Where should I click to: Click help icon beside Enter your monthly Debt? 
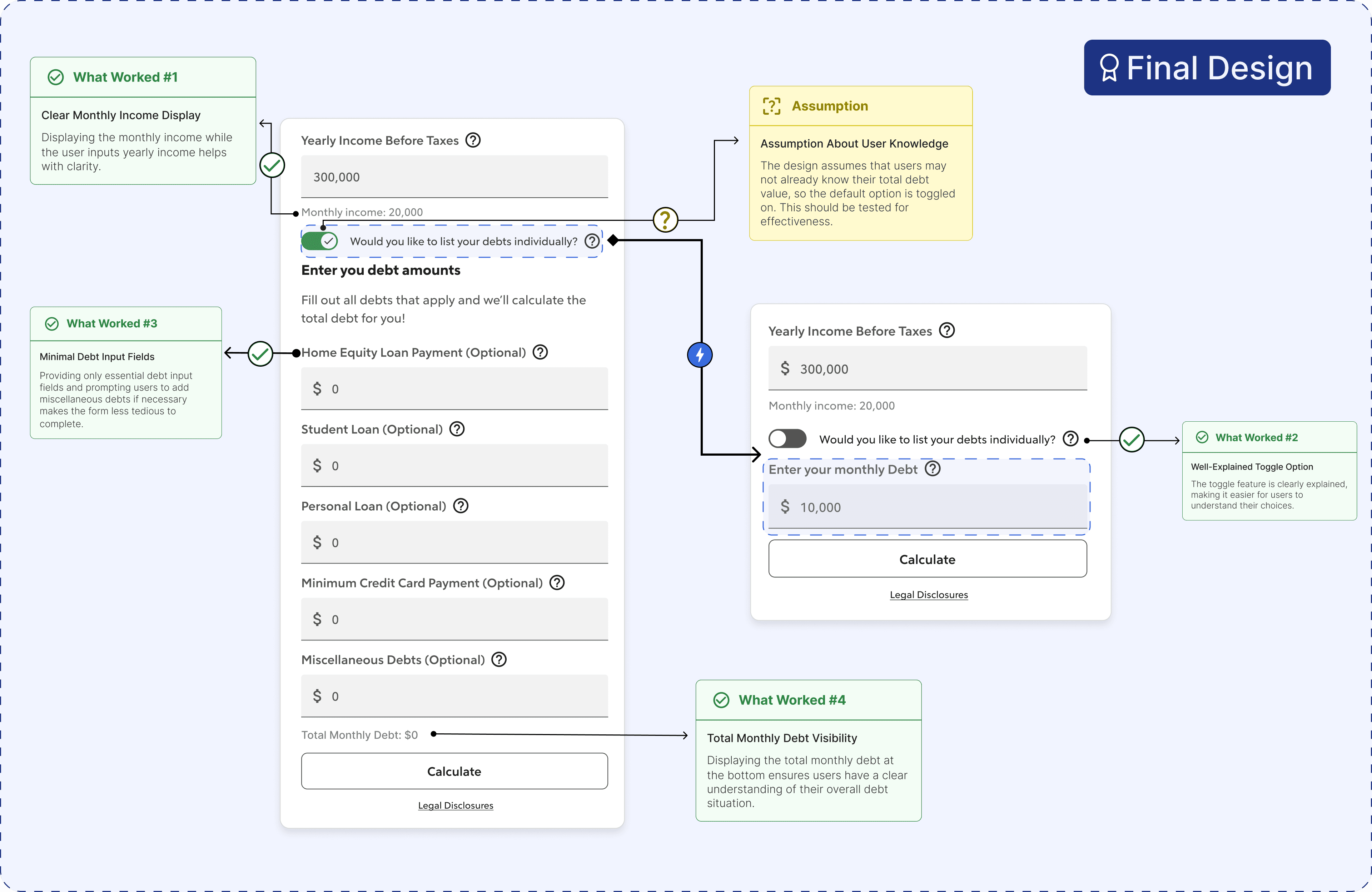pyautogui.click(x=932, y=469)
